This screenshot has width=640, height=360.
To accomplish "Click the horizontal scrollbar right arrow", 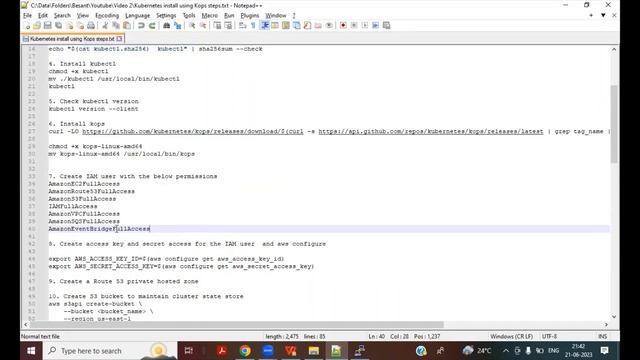I will (x=606, y=324).
